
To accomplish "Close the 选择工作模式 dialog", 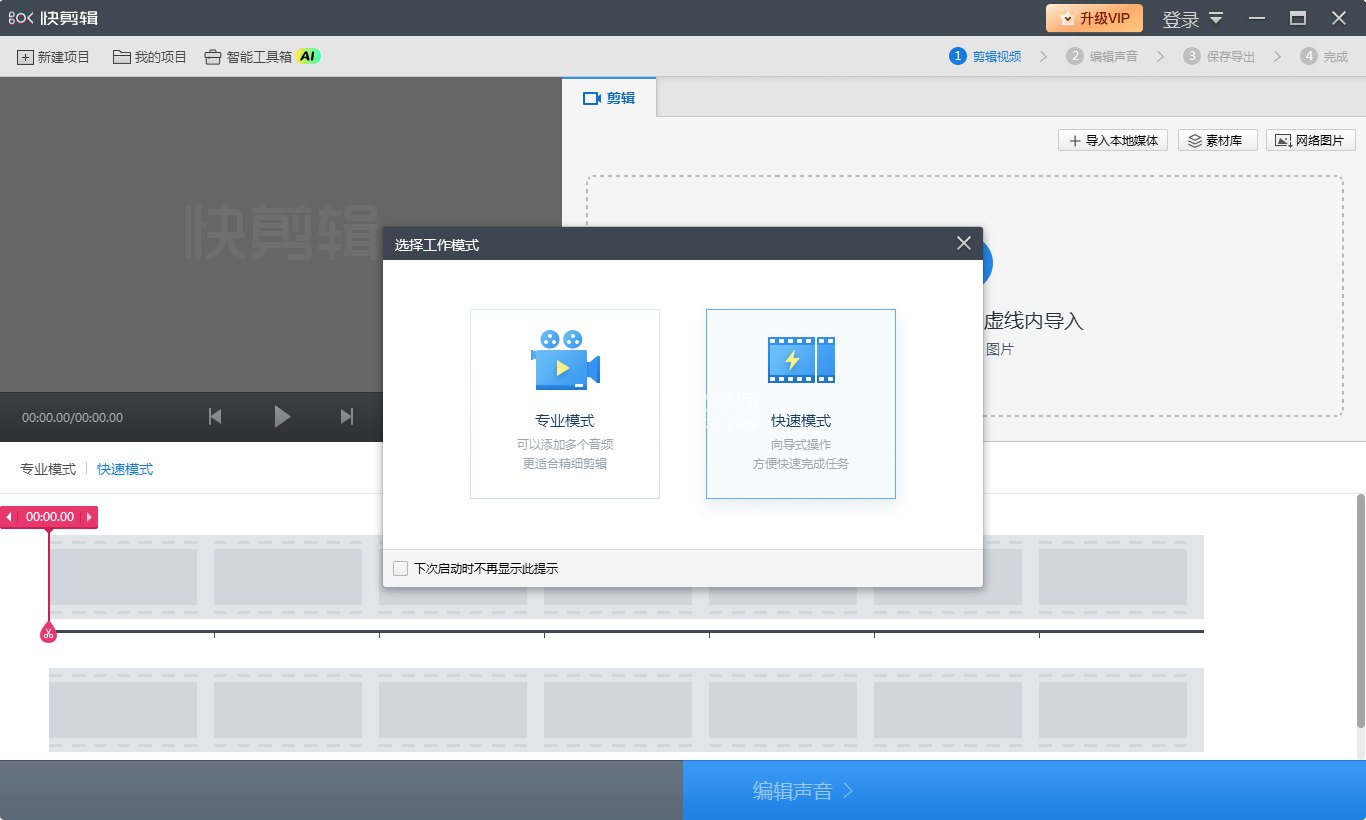I will tap(964, 243).
